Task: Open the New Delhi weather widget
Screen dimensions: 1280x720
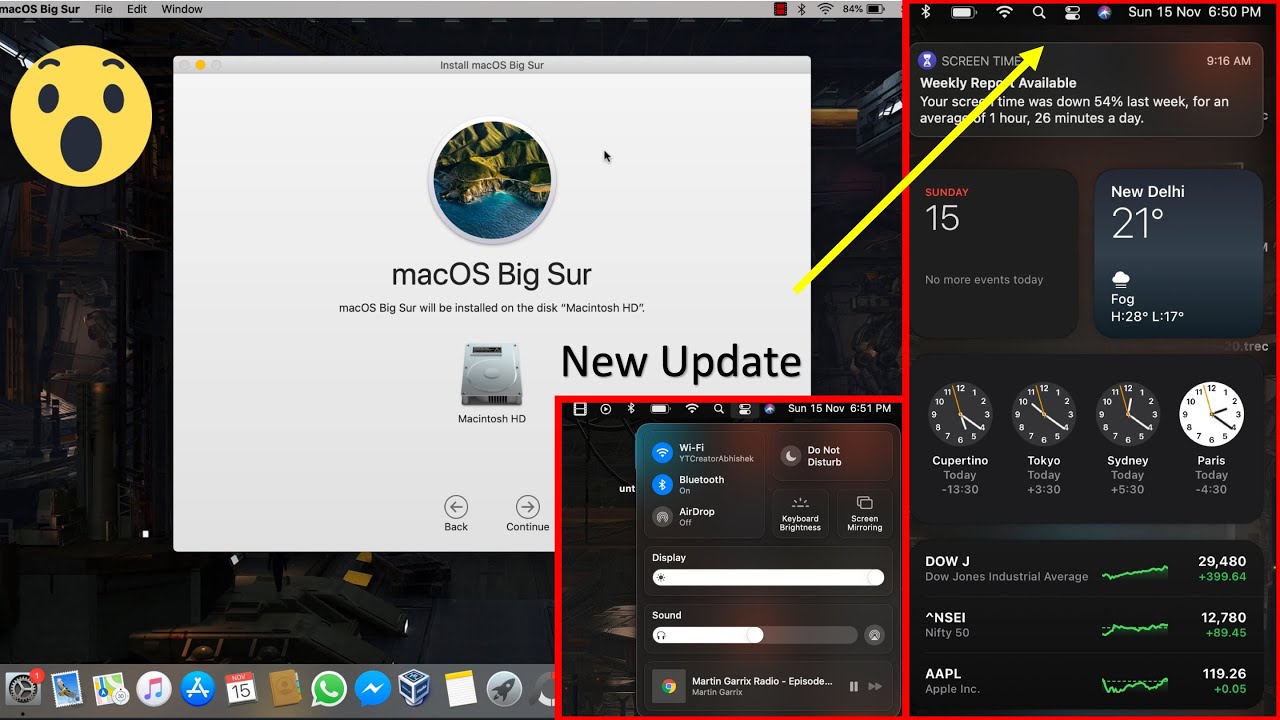Action: (1179, 254)
